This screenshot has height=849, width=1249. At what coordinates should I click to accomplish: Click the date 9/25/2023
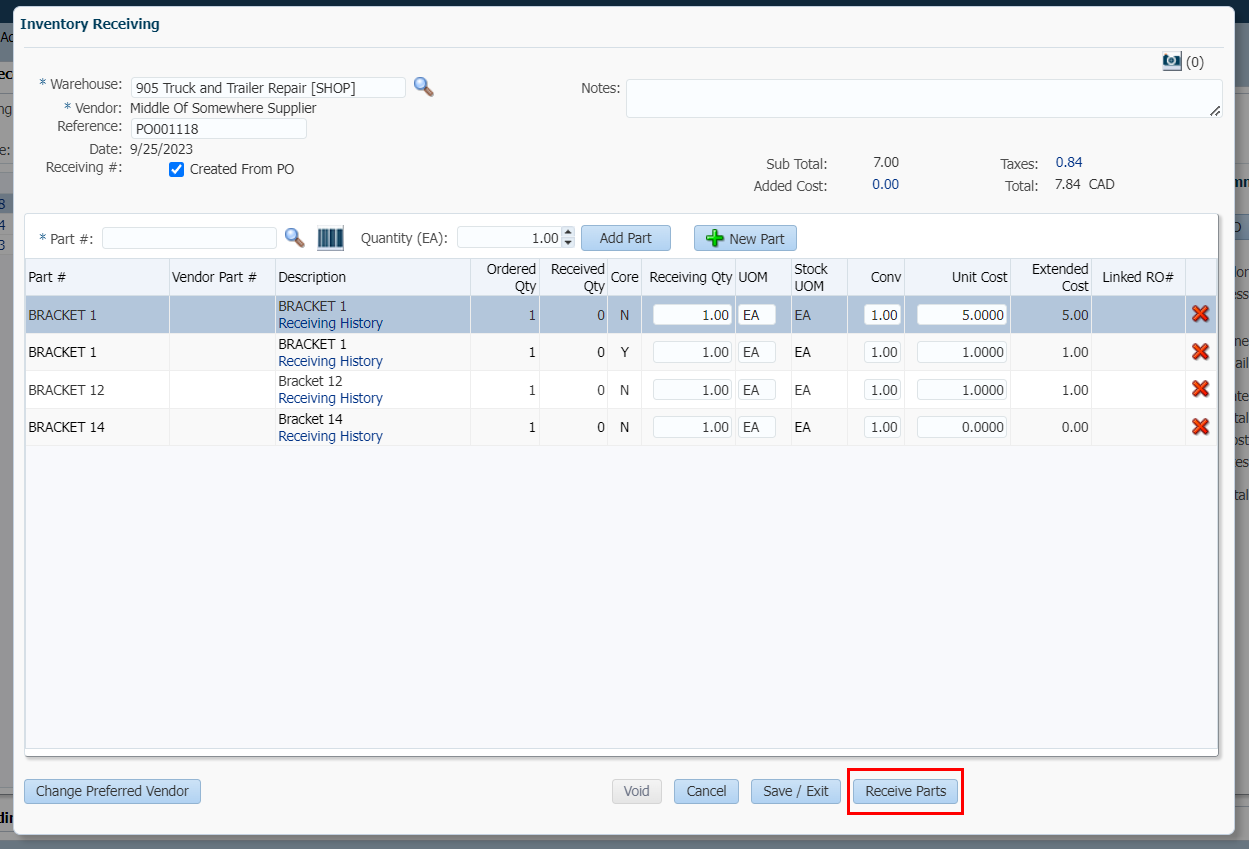pyautogui.click(x=161, y=149)
